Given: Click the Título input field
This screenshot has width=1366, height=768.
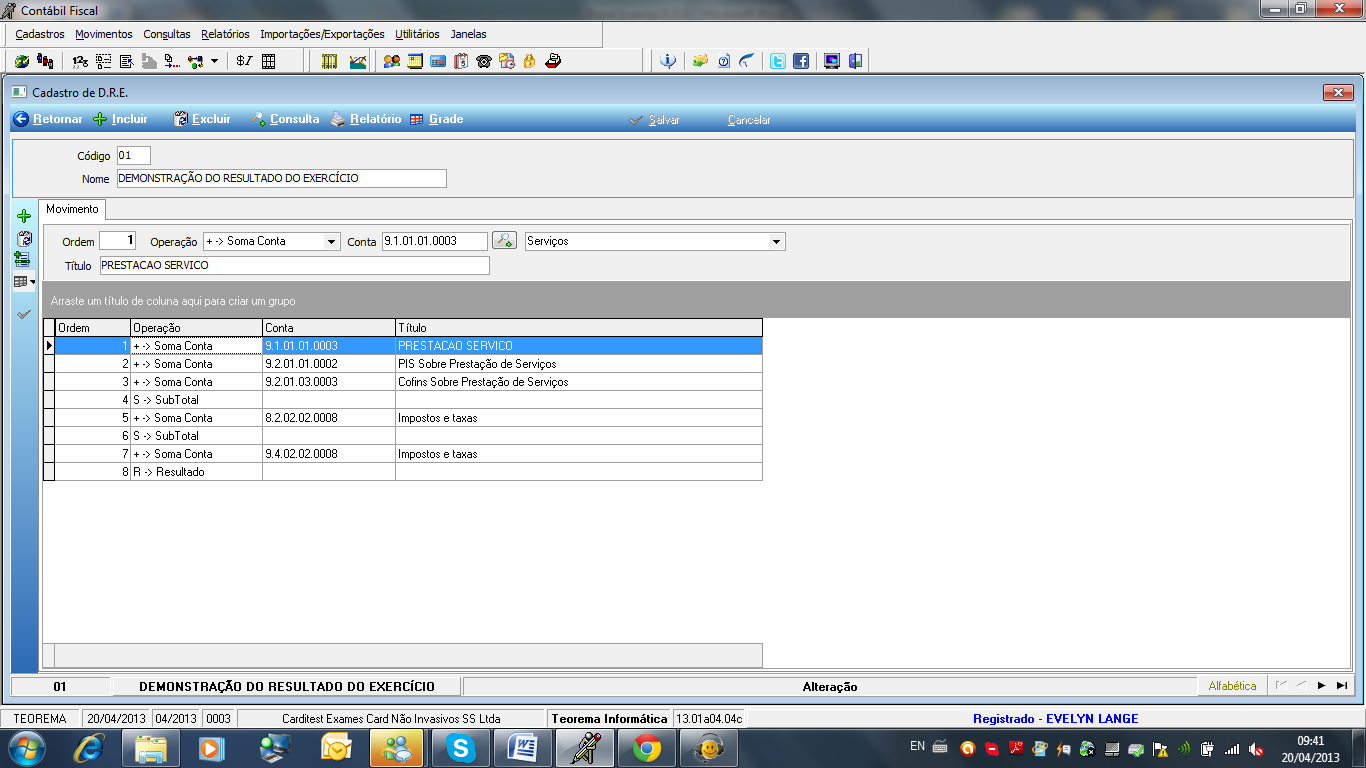Looking at the screenshot, I should tap(294, 266).
